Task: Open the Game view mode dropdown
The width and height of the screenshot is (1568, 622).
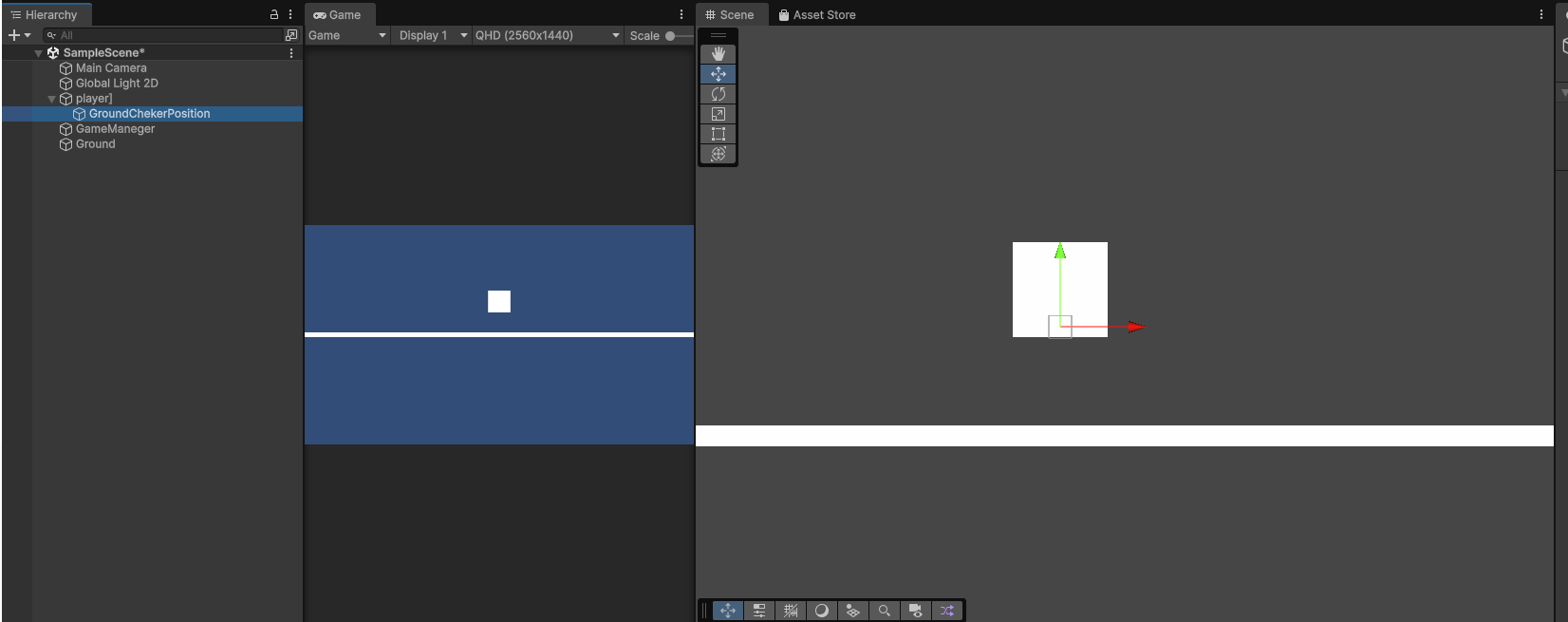Action: [348, 35]
